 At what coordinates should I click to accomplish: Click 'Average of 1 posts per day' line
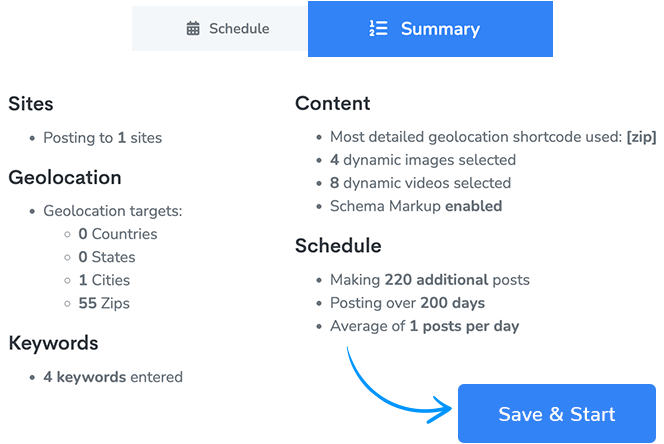click(x=424, y=326)
